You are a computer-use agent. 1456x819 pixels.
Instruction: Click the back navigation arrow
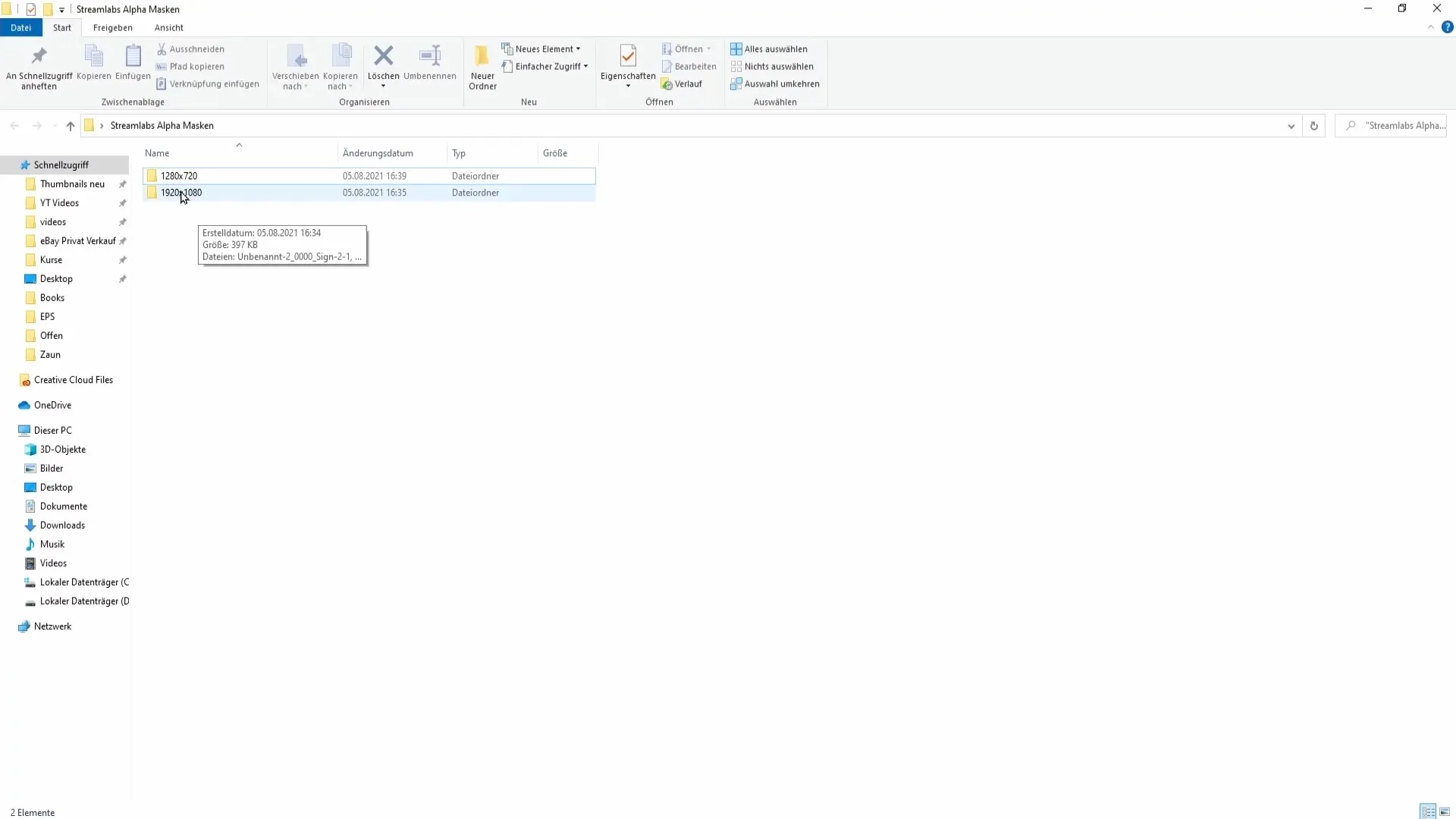14,126
